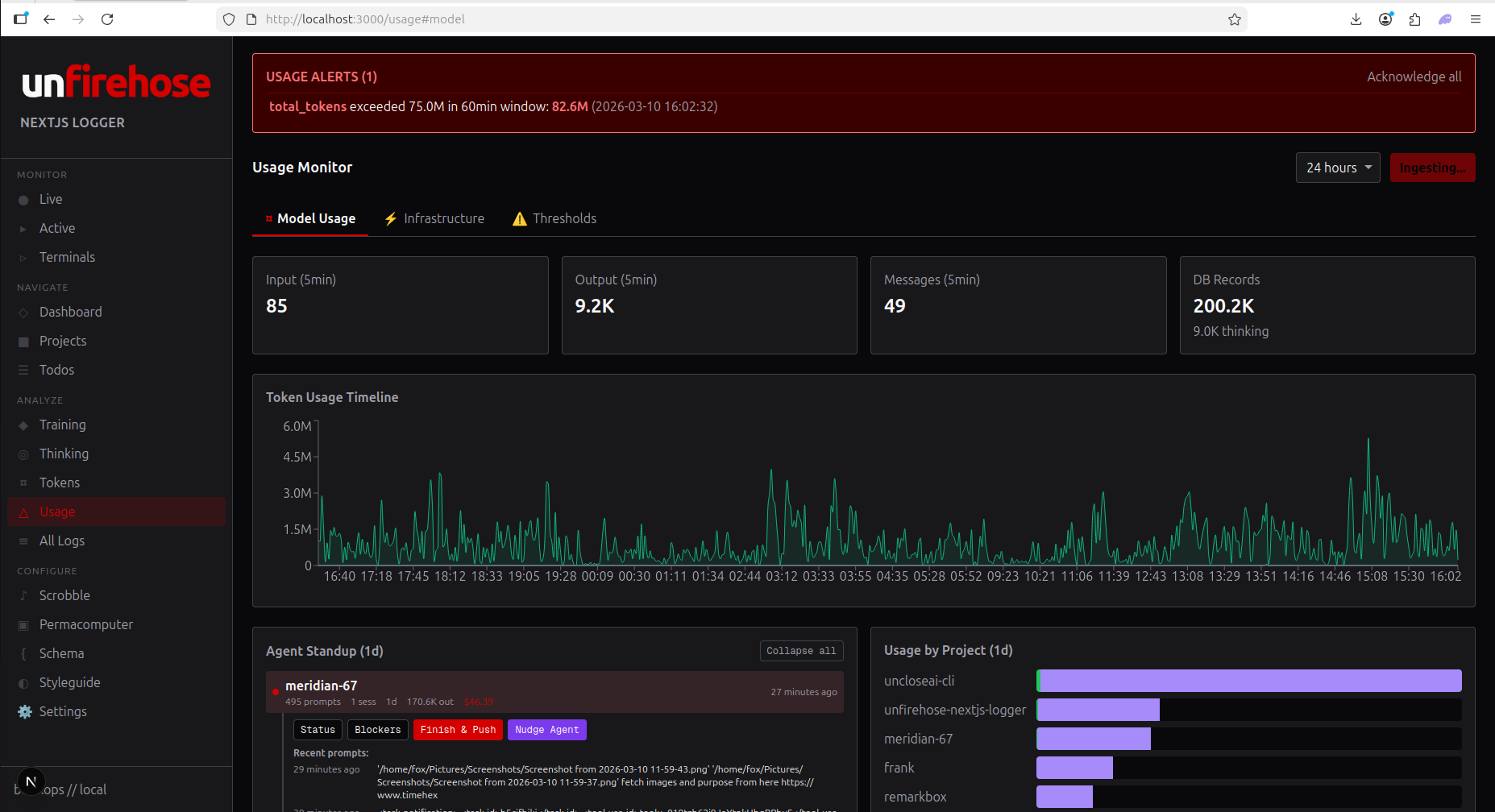Reload the page in browser
The width and height of the screenshot is (1495, 812).
pos(107,19)
